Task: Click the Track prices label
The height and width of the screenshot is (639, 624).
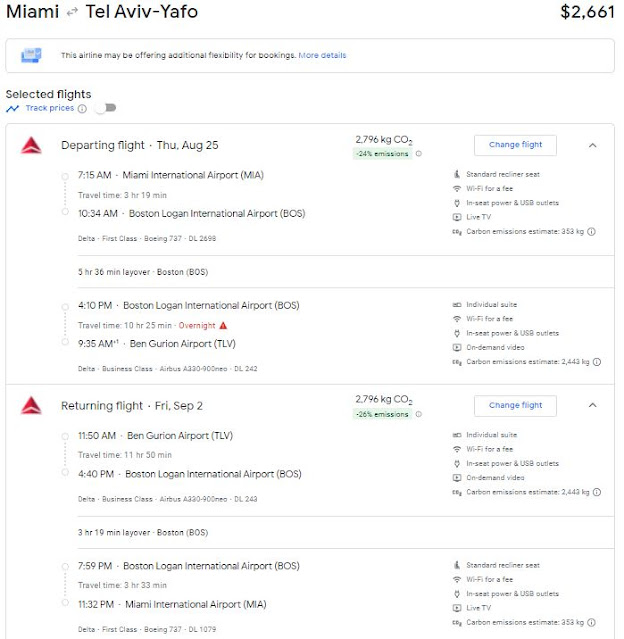Action: coord(50,108)
